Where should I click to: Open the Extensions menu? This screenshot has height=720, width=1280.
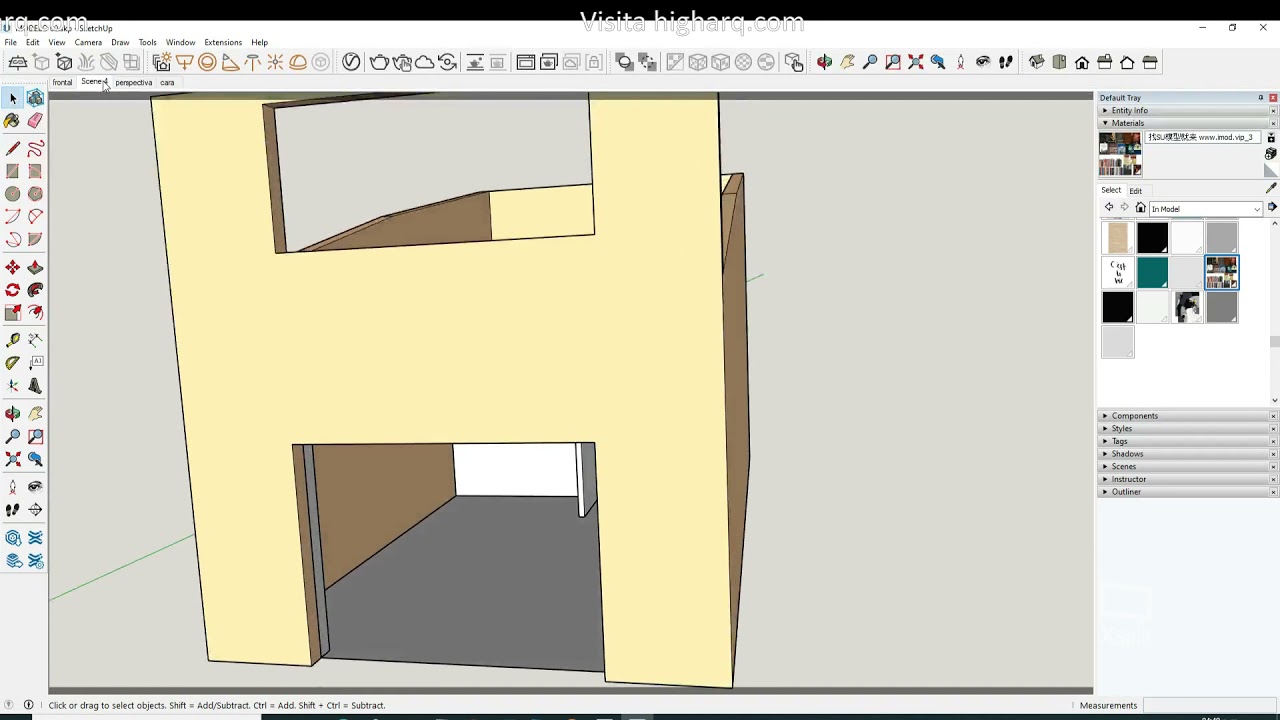click(x=223, y=42)
